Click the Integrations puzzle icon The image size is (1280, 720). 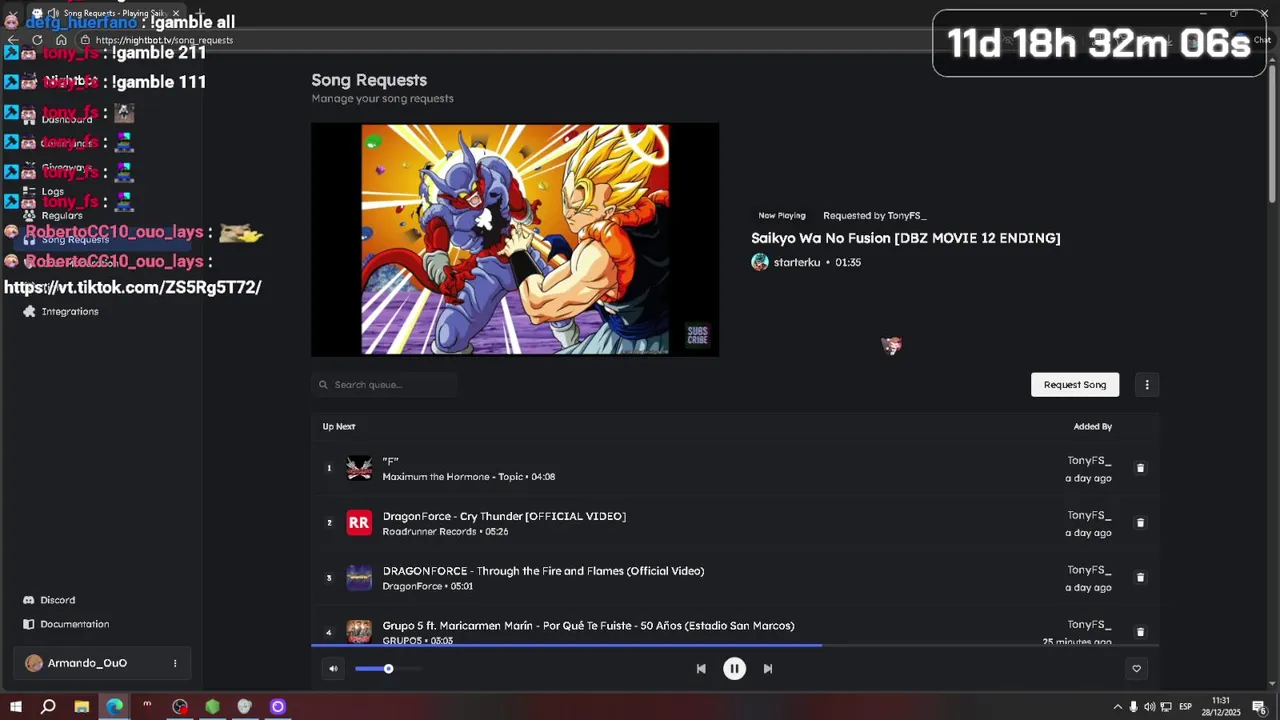point(29,312)
